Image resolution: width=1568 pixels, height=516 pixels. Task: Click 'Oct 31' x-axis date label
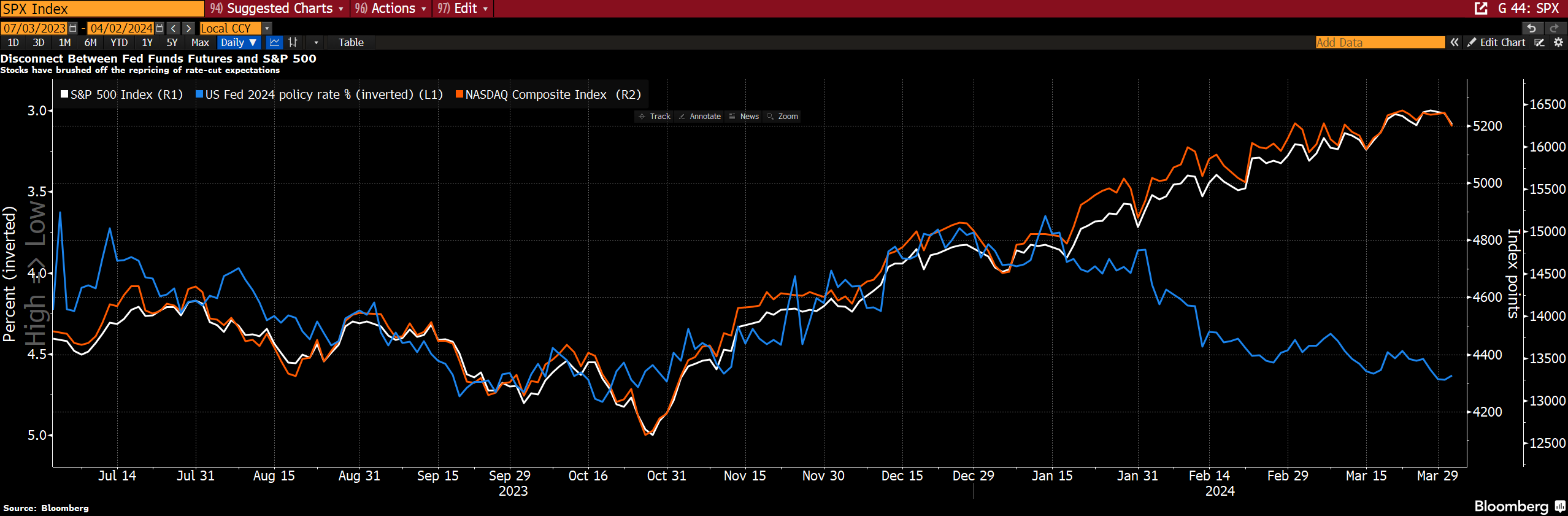tap(666, 476)
